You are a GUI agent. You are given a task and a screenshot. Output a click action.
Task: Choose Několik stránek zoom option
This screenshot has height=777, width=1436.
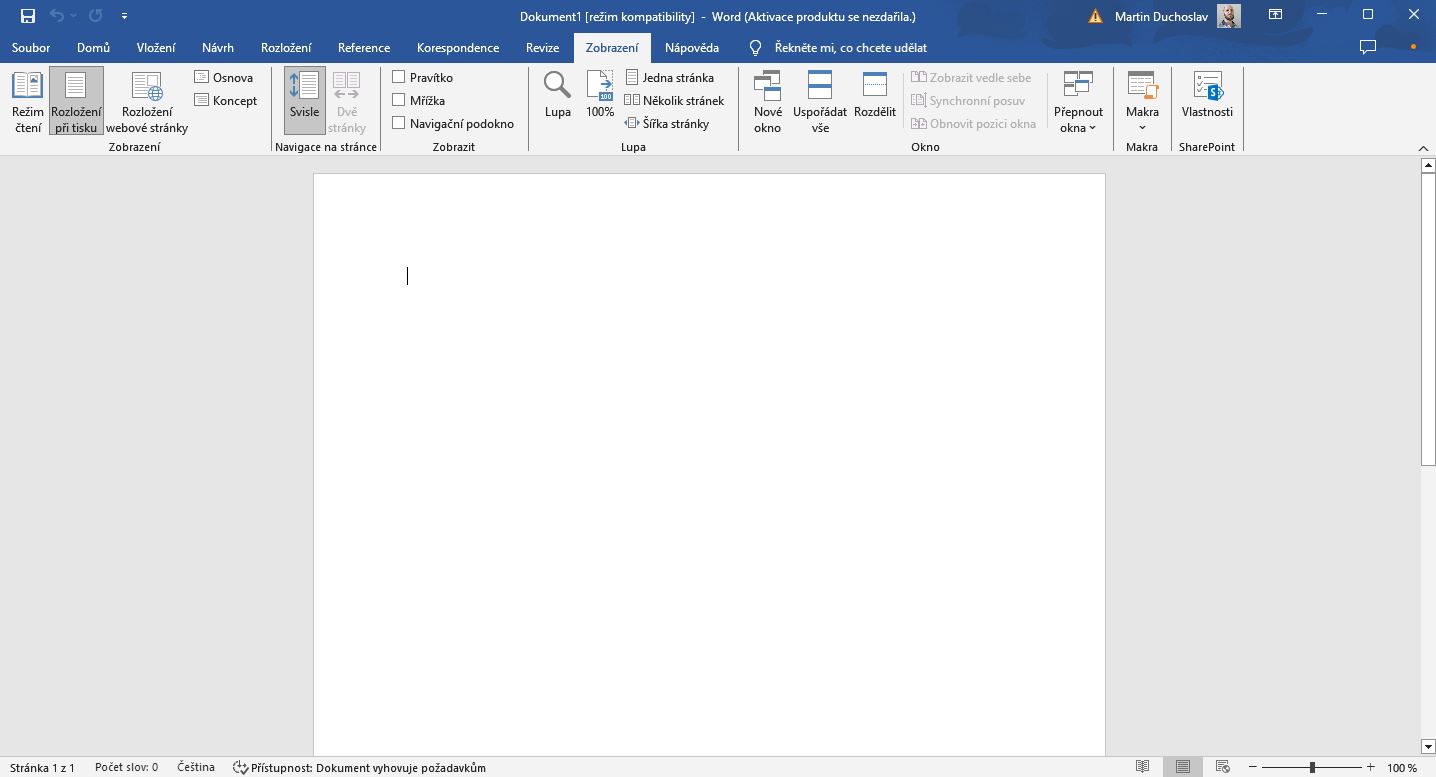(674, 100)
